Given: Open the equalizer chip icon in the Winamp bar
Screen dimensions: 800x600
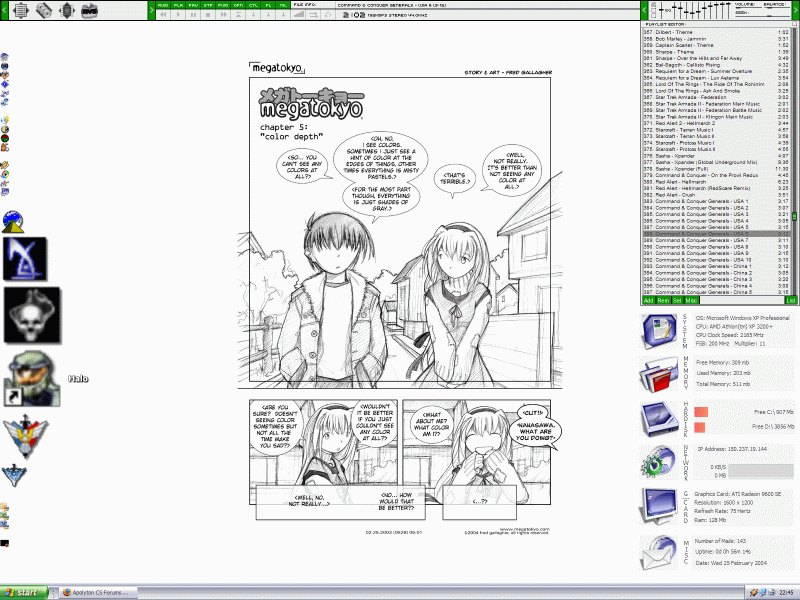Looking at the screenshot, I should [67, 10].
